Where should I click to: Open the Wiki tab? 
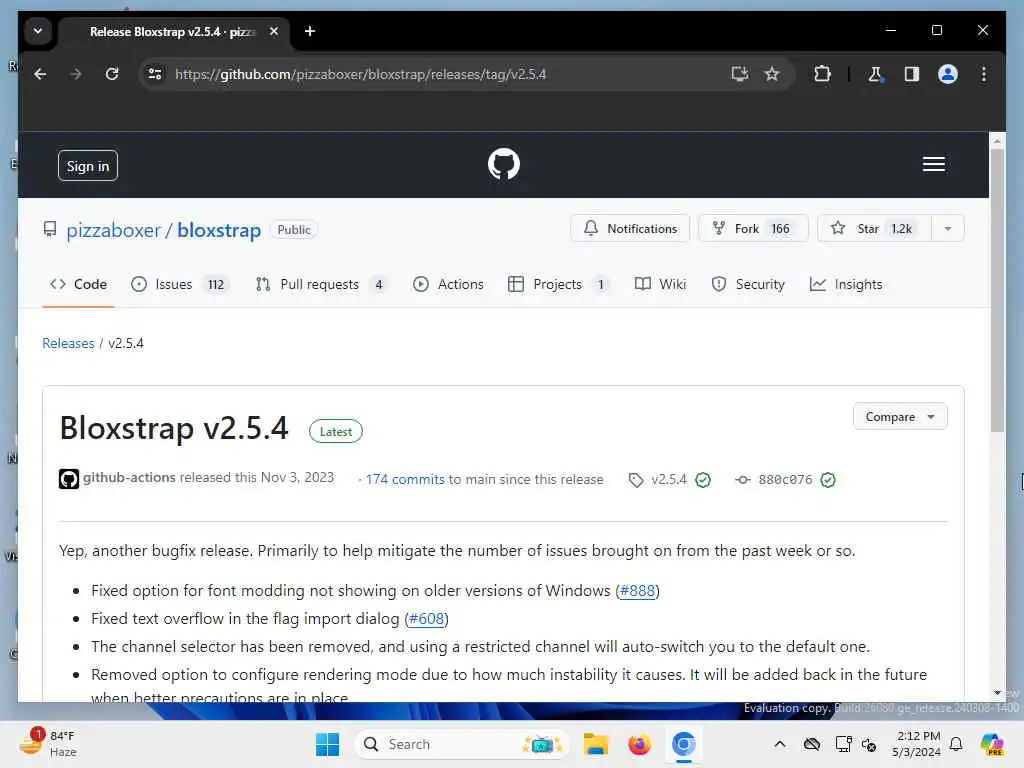pyautogui.click(x=660, y=285)
